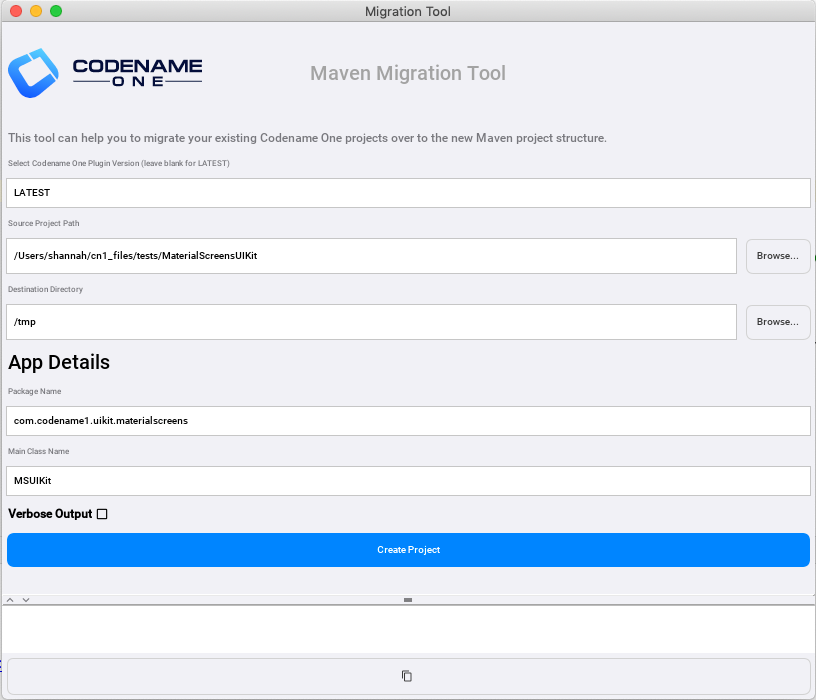Copy the output with the clipboard icon

click(x=407, y=676)
